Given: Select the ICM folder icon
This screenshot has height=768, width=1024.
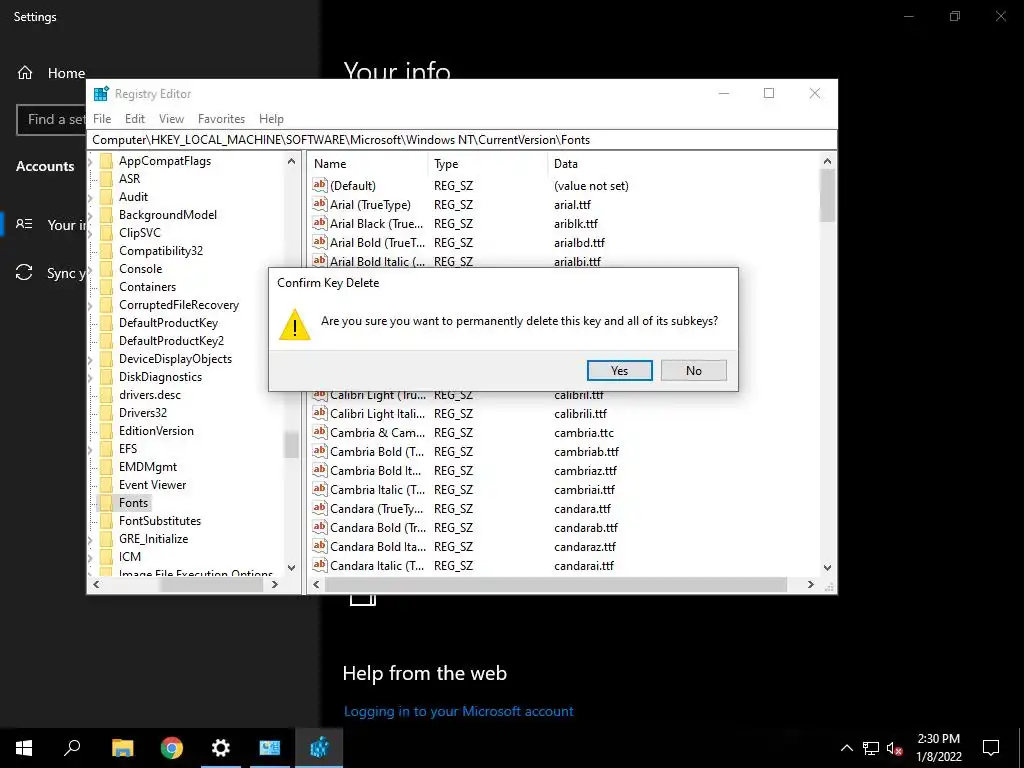Looking at the screenshot, I should click(x=106, y=556).
